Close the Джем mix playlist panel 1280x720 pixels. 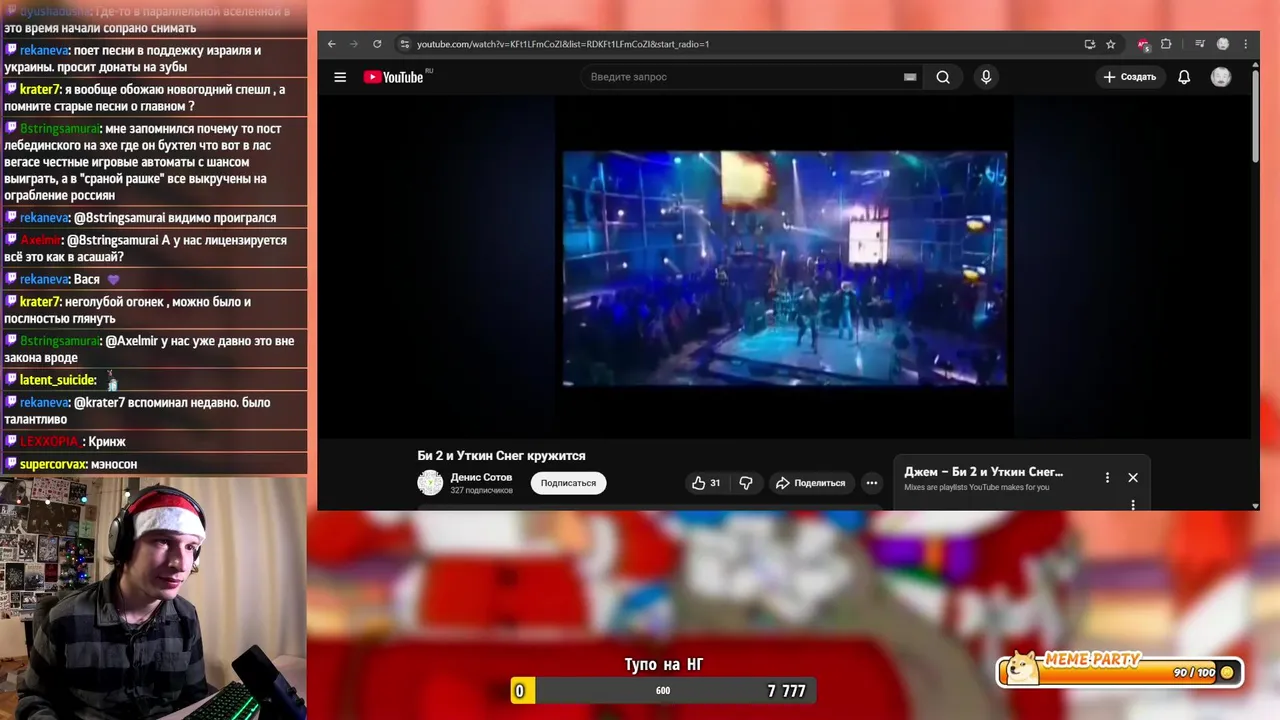tap(1133, 478)
